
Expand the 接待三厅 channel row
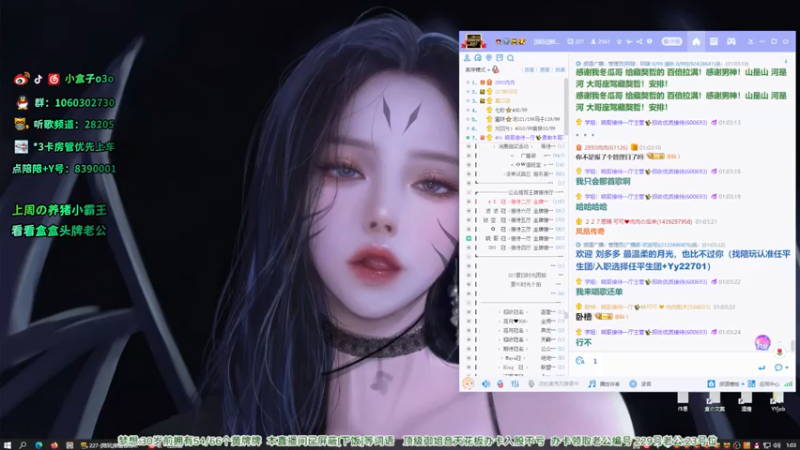[x=514, y=229]
